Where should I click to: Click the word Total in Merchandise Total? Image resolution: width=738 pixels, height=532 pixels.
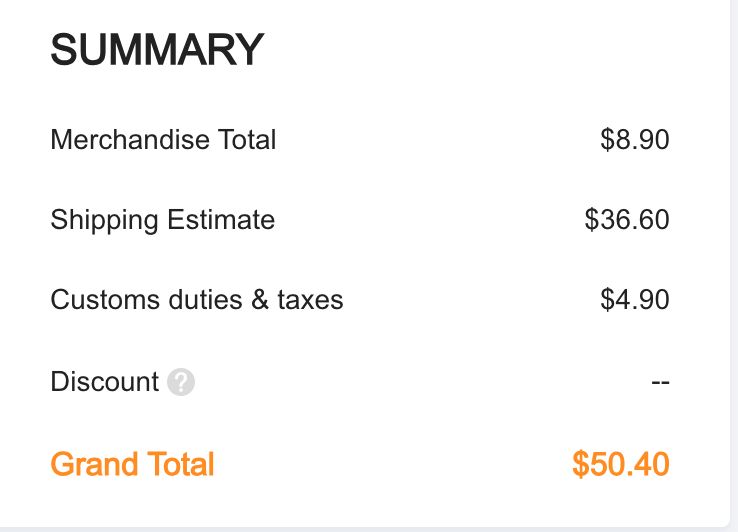(247, 140)
